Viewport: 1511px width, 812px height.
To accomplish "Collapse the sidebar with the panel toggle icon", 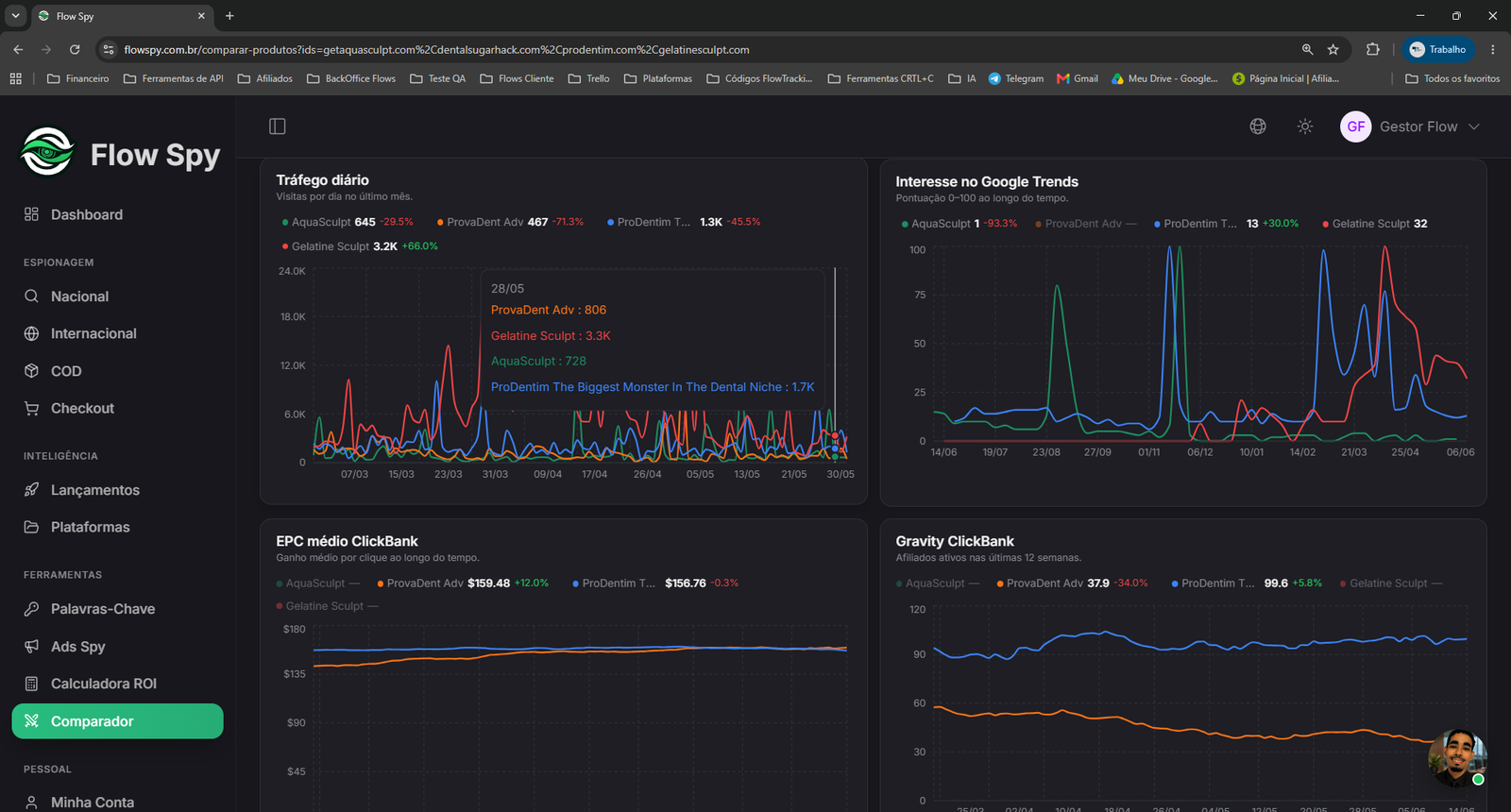I will 278,127.
